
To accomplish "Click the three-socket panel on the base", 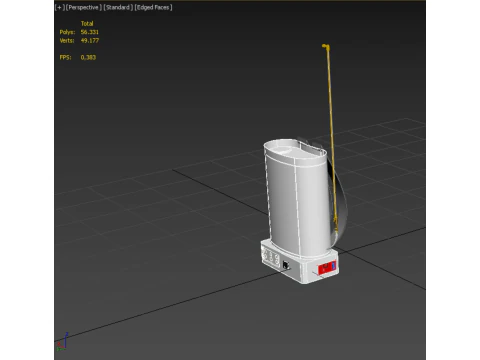I will point(271,257).
